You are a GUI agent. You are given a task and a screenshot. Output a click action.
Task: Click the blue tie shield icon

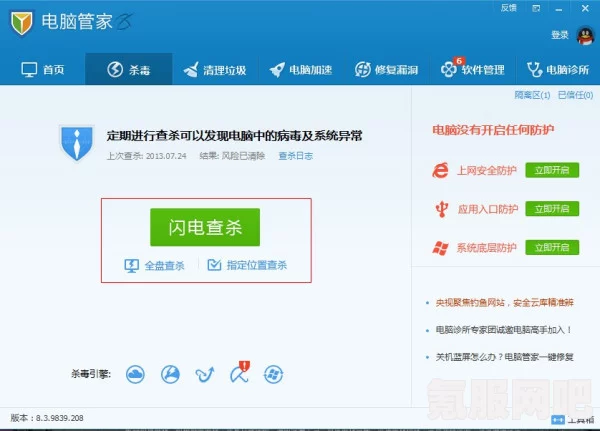77,143
